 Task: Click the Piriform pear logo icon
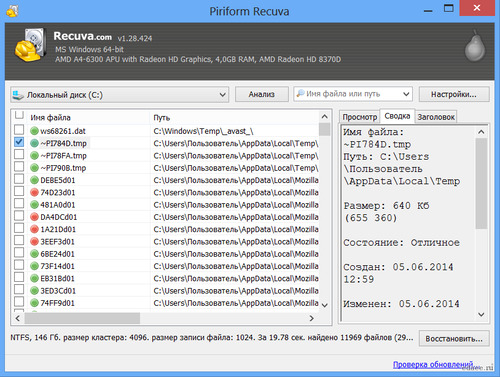[x=475, y=46]
